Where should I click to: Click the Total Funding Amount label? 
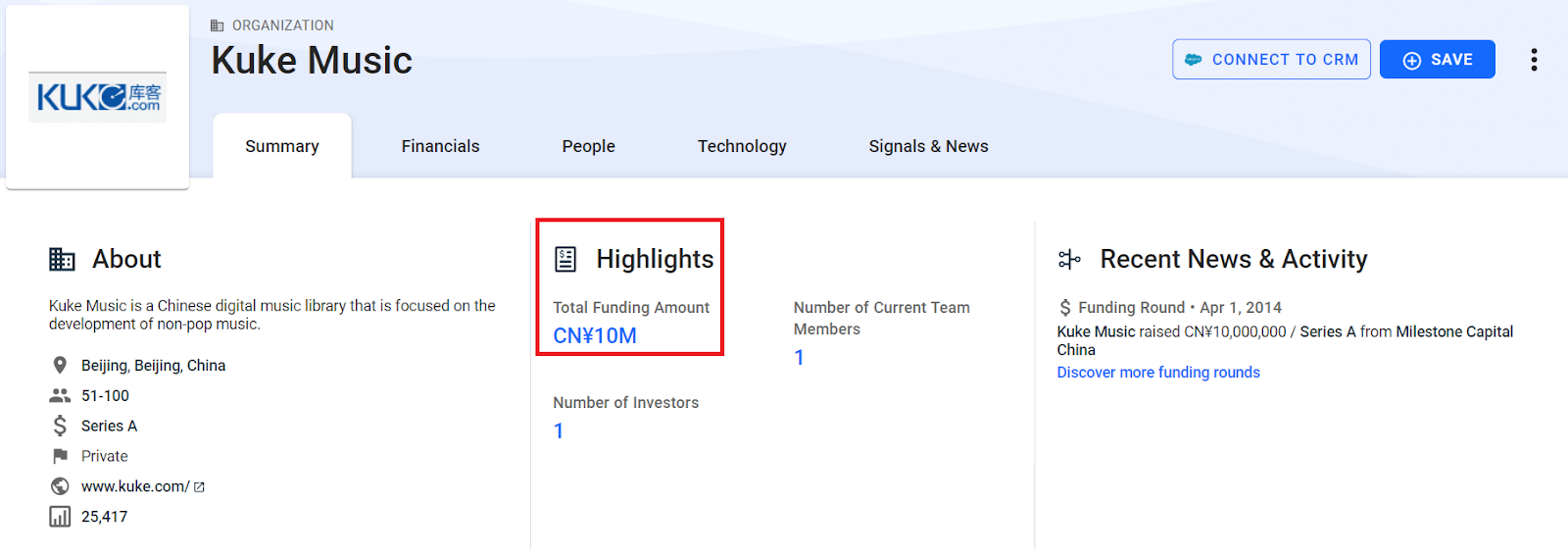pos(631,308)
